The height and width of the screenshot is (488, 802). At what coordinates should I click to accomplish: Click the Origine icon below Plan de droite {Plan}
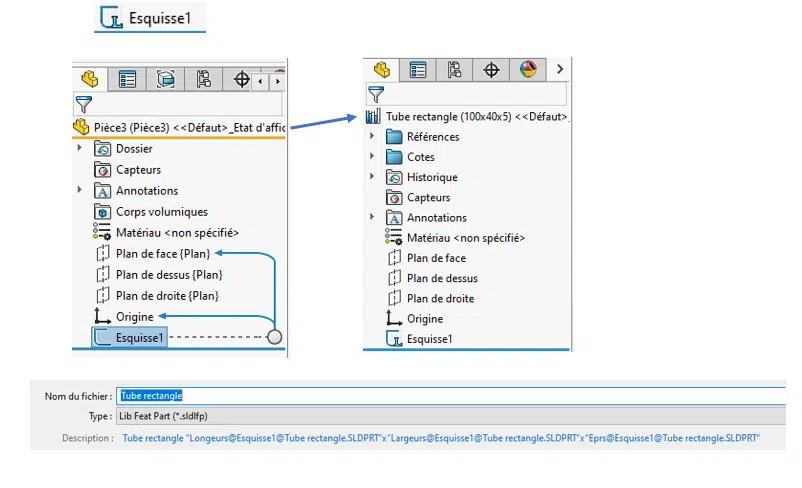point(102,317)
